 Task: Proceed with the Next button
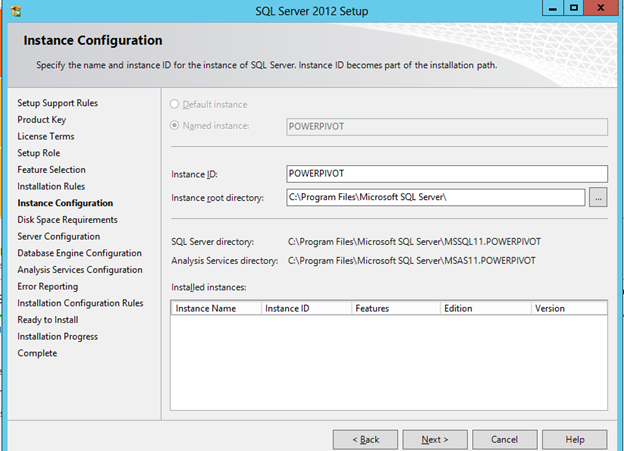[x=435, y=439]
